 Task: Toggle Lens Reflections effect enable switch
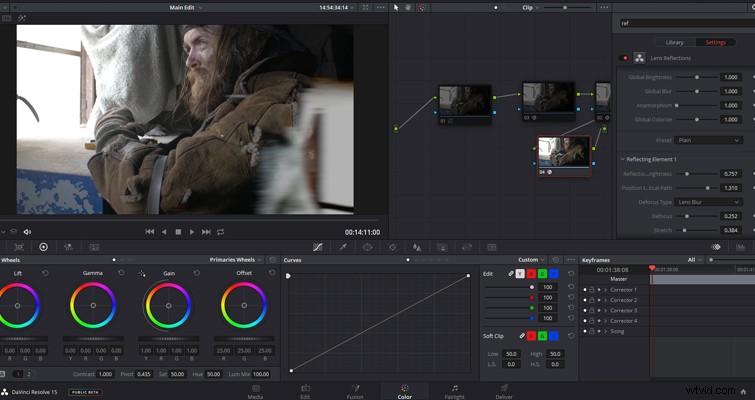[625, 58]
